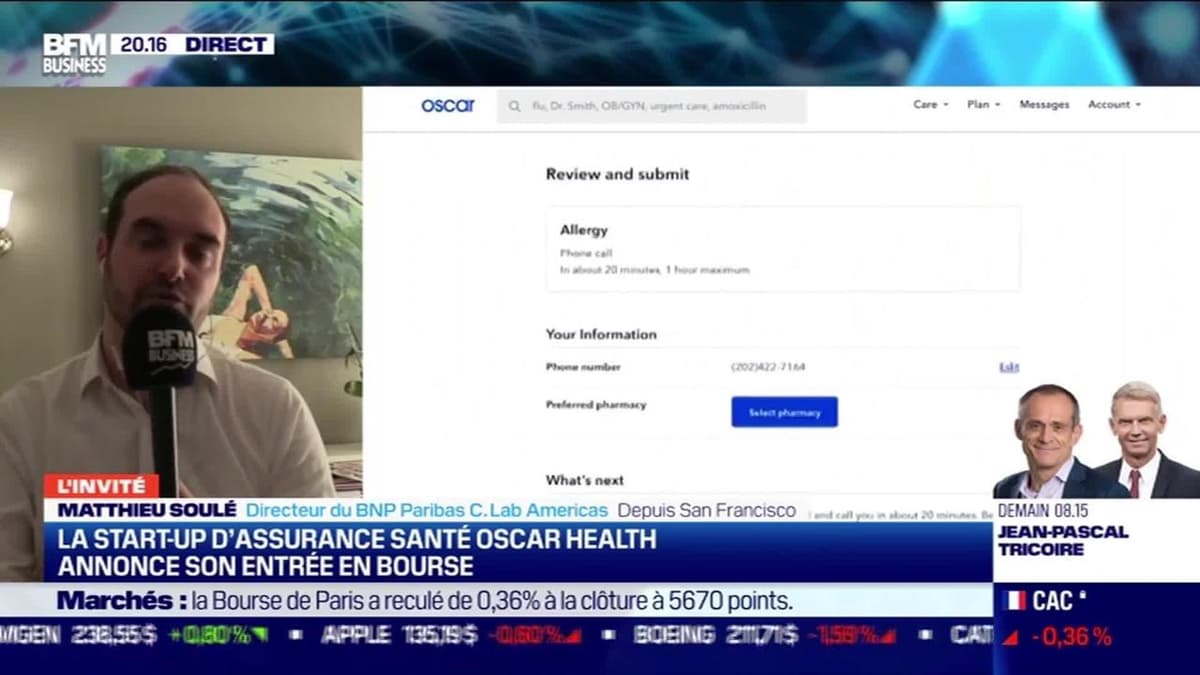
Task: Edit the phone number
Action: [1009, 367]
